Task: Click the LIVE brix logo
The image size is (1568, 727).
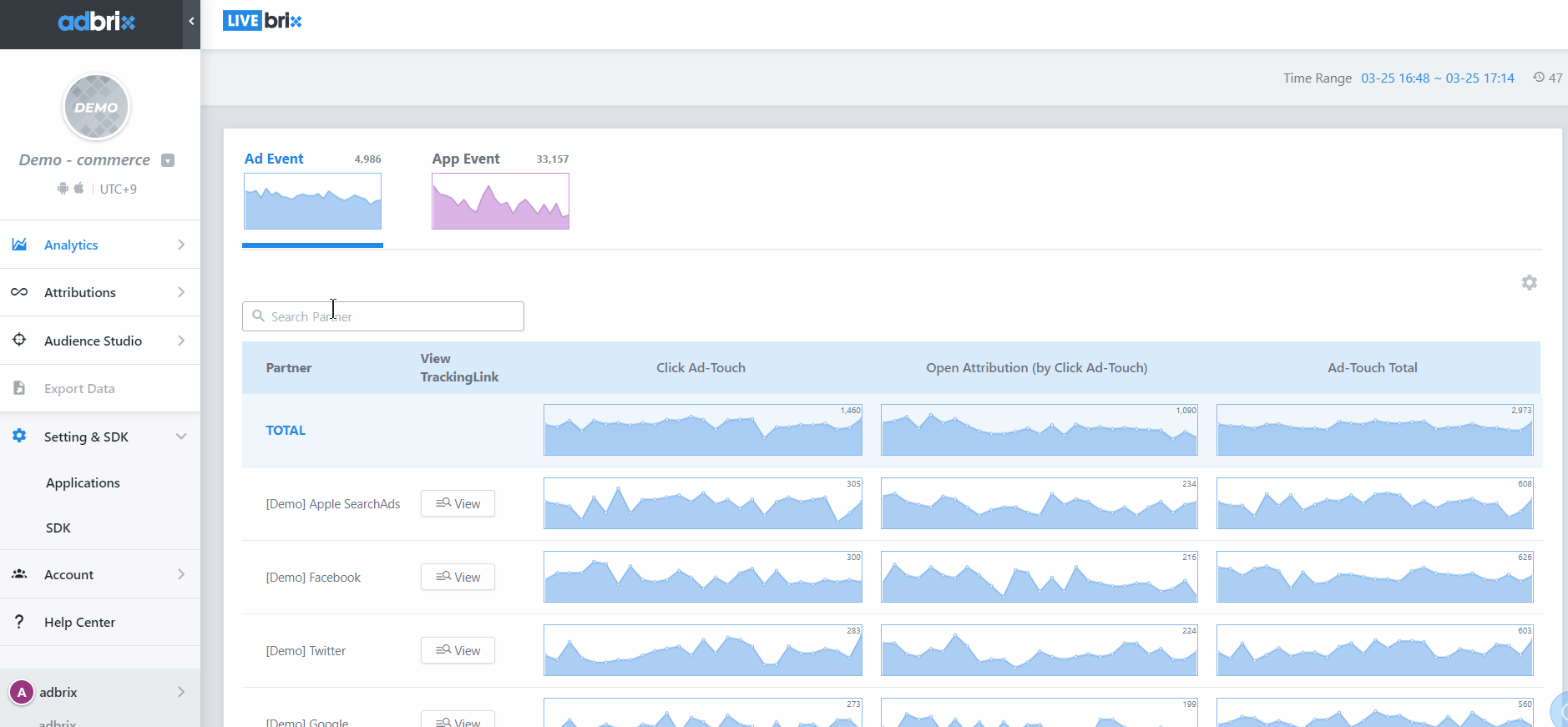Action: (x=262, y=21)
